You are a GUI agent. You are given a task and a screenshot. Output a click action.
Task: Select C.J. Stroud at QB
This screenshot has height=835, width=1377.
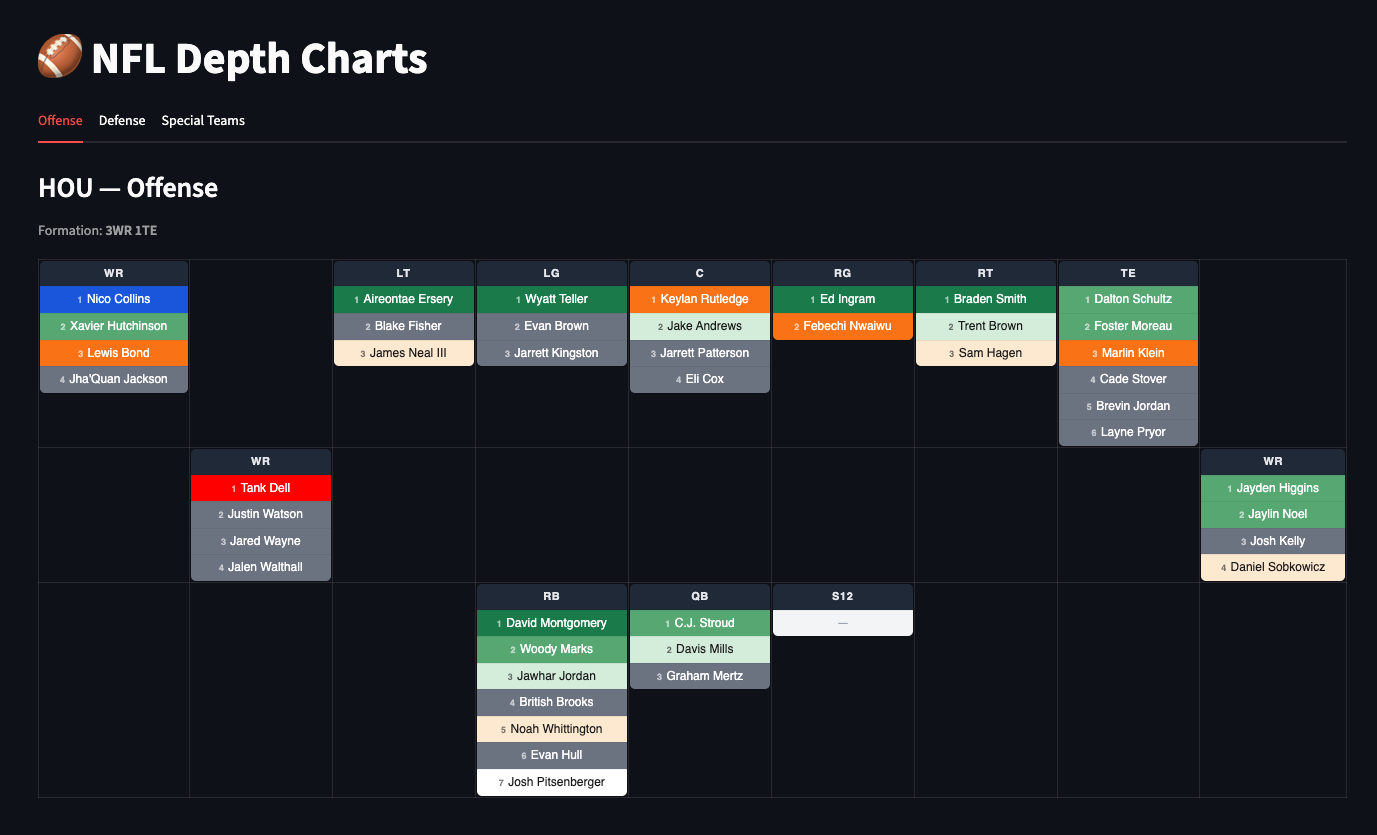pos(700,623)
